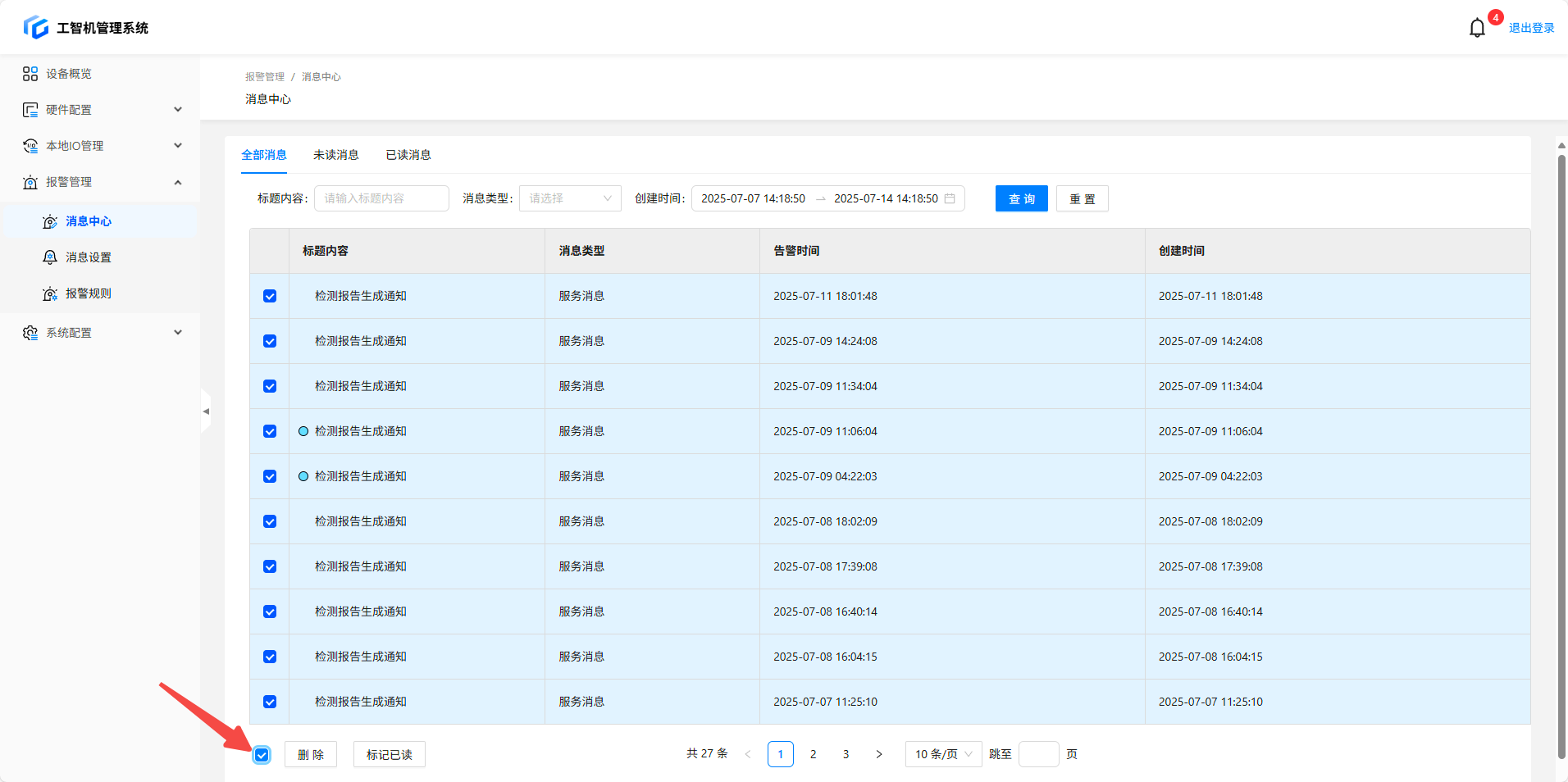Open the 10 条/页 page size dropdown
The height and width of the screenshot is (782, 1568).
click(x=943, y=754)
